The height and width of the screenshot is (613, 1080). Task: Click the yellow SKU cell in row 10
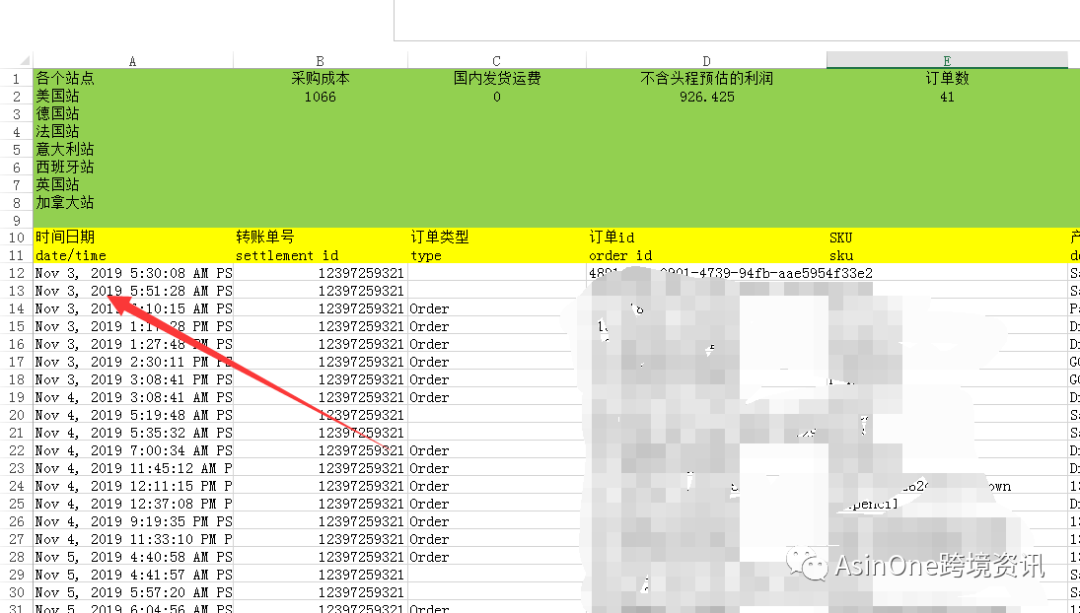click(x=947, y=238)
